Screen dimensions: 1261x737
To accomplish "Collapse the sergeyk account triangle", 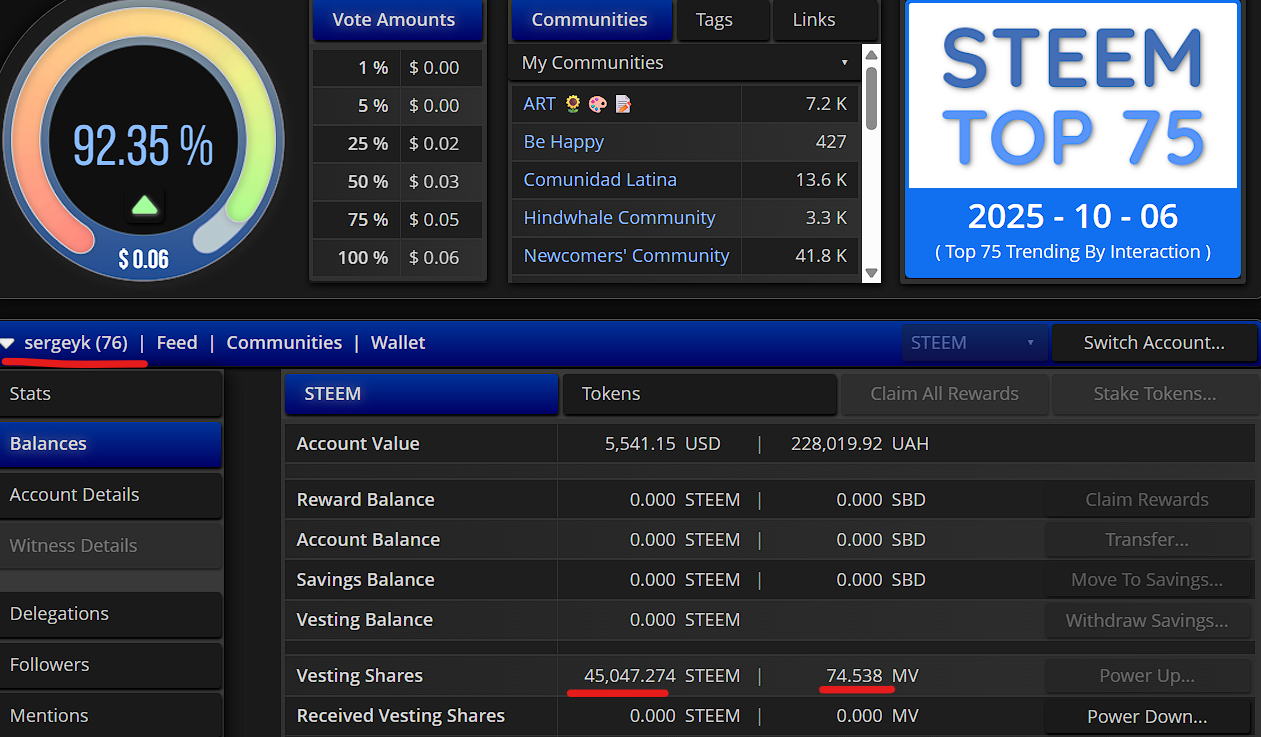I will pyautogui.click(x=8, y=344).
